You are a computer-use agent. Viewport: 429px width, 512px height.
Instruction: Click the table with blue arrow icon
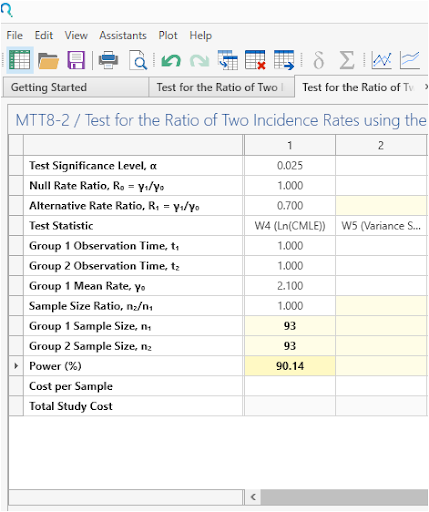[284, 60]
